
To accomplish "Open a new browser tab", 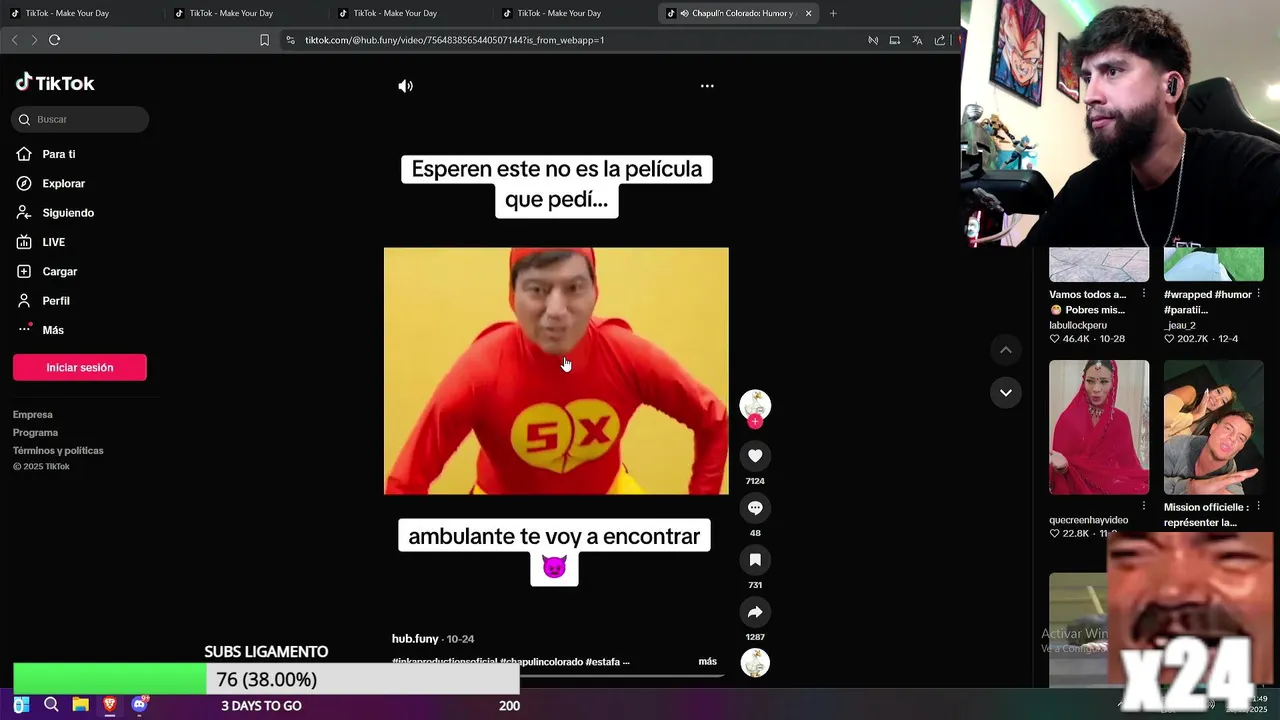I will [x=833, y=13].
